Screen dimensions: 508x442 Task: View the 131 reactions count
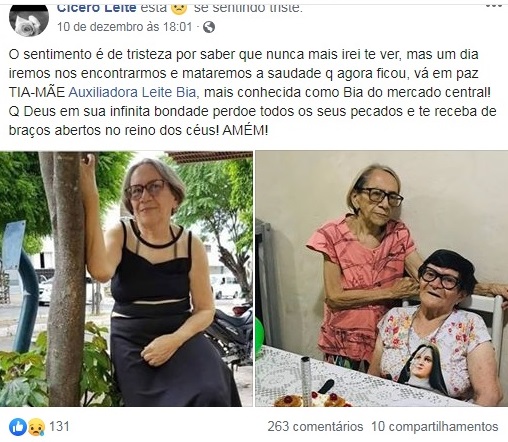tap(59, 426)
